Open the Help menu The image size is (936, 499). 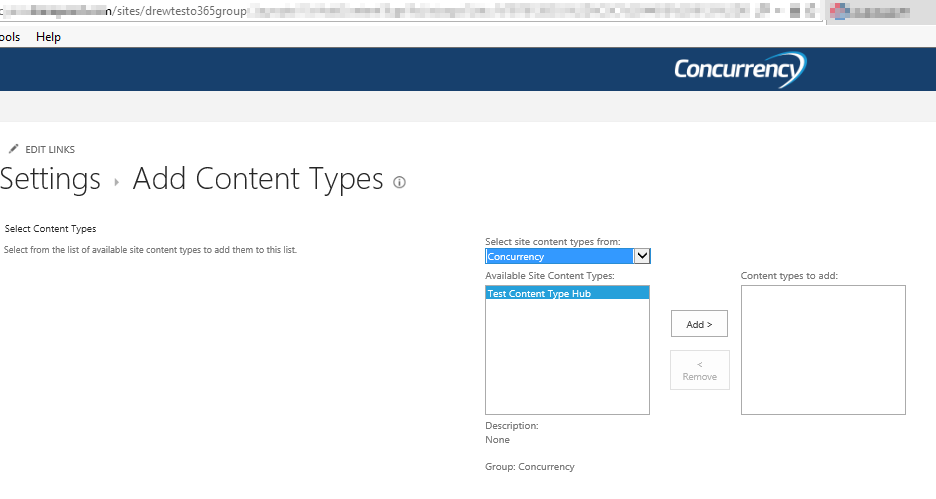pyautogui.click(x=48, y=37)
